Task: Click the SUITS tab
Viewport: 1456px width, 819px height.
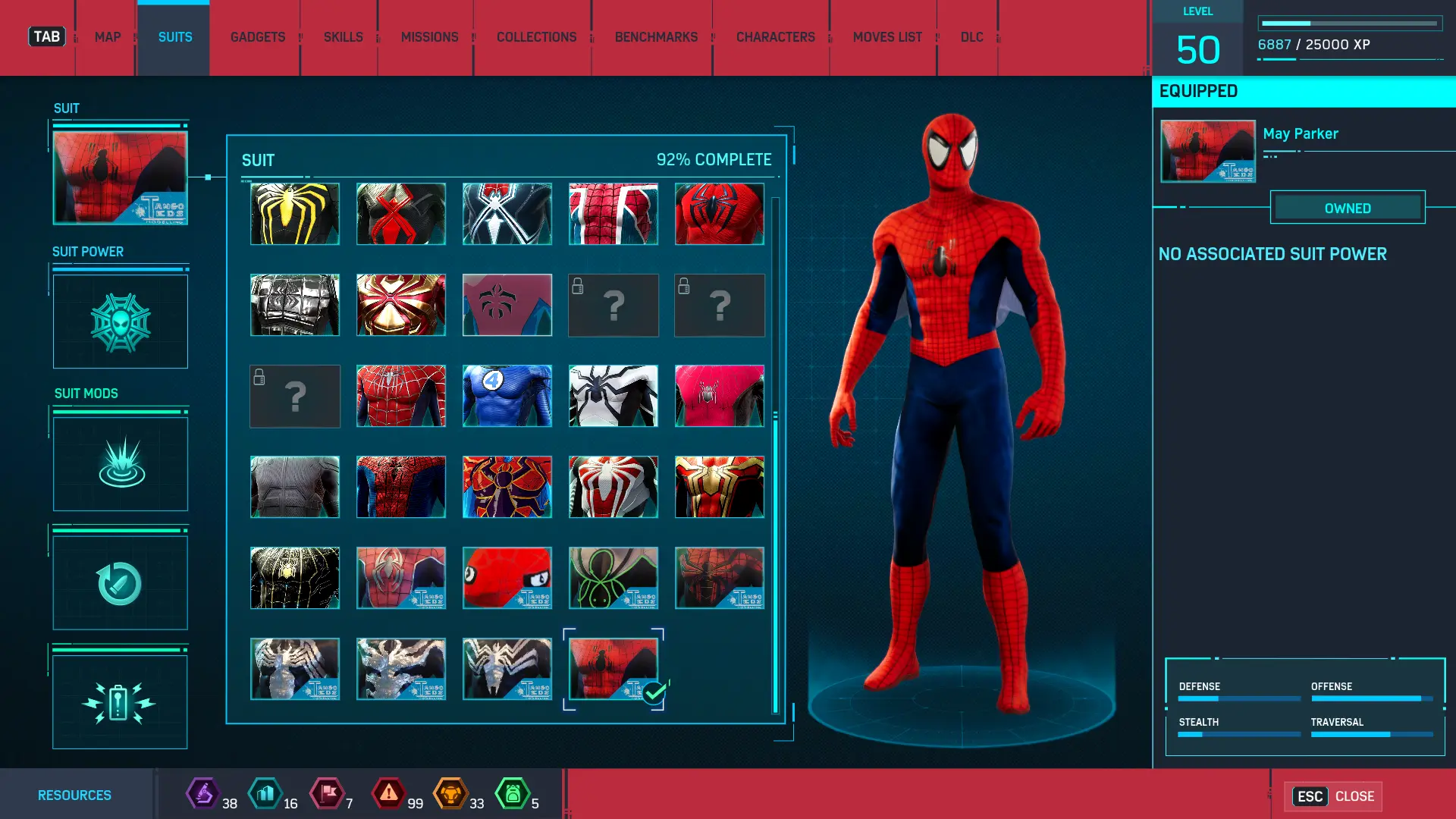Action: click(174, 37)
